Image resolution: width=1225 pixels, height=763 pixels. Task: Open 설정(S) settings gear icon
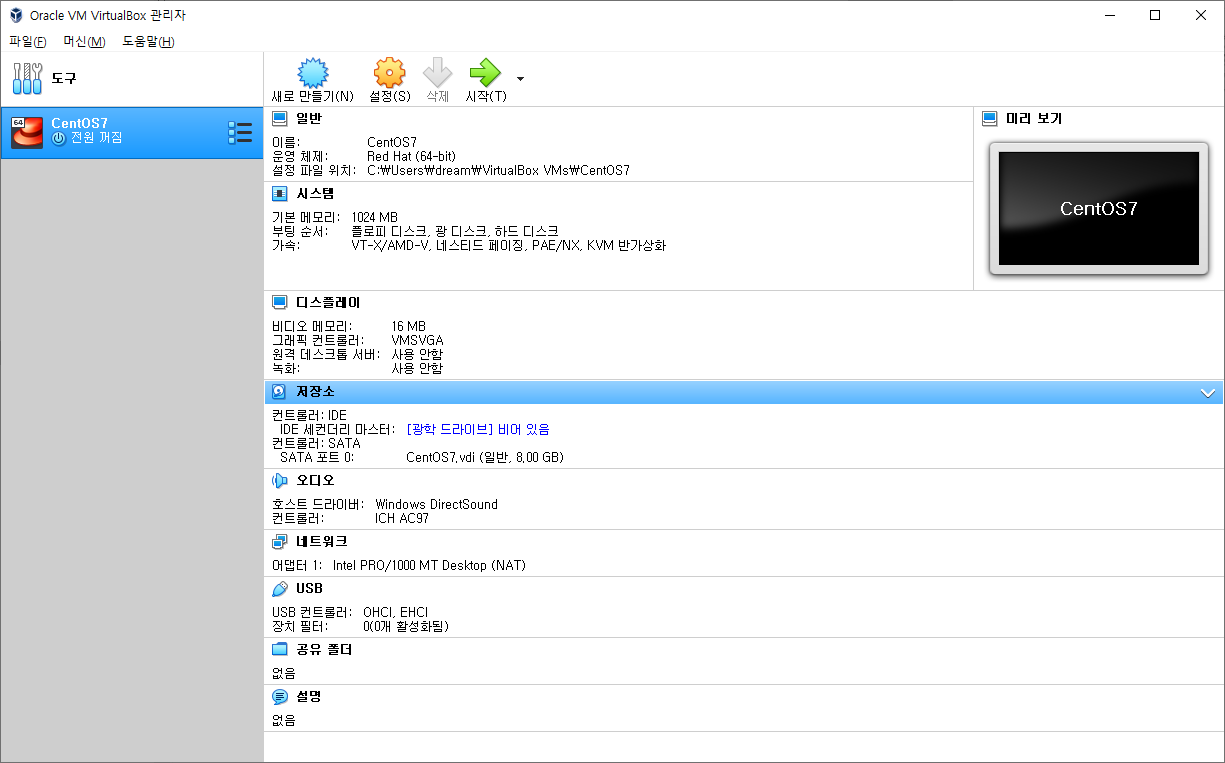389,73
